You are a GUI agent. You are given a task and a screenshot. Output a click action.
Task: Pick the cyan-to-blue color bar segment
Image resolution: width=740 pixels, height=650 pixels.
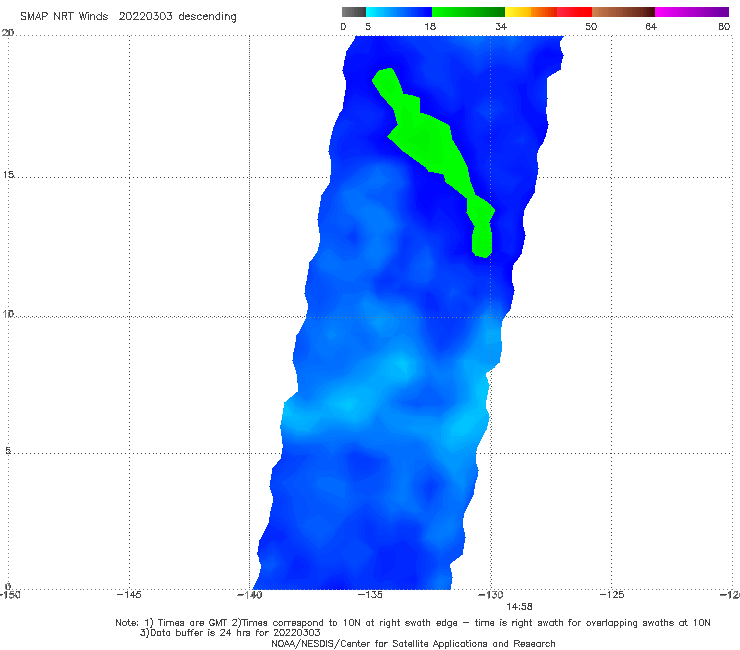pyautogui.click(x=399, y=12)
